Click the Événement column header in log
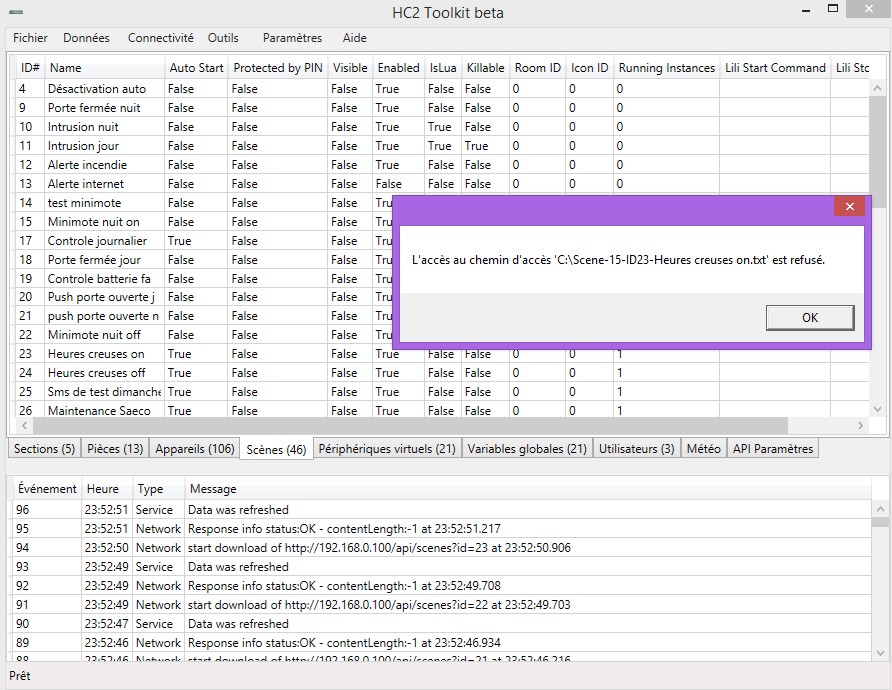892x690 pixels. coord(47,489)
